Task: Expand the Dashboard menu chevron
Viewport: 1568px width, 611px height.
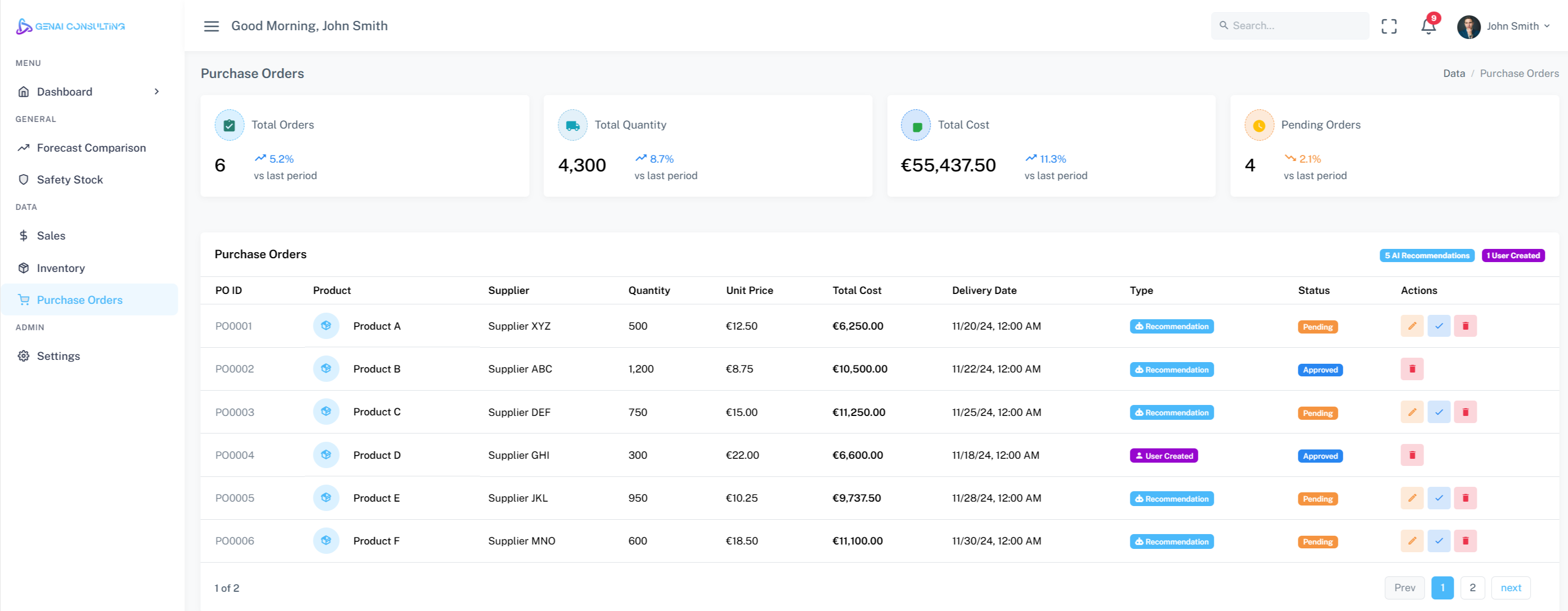Action: [x=156, y=91]
